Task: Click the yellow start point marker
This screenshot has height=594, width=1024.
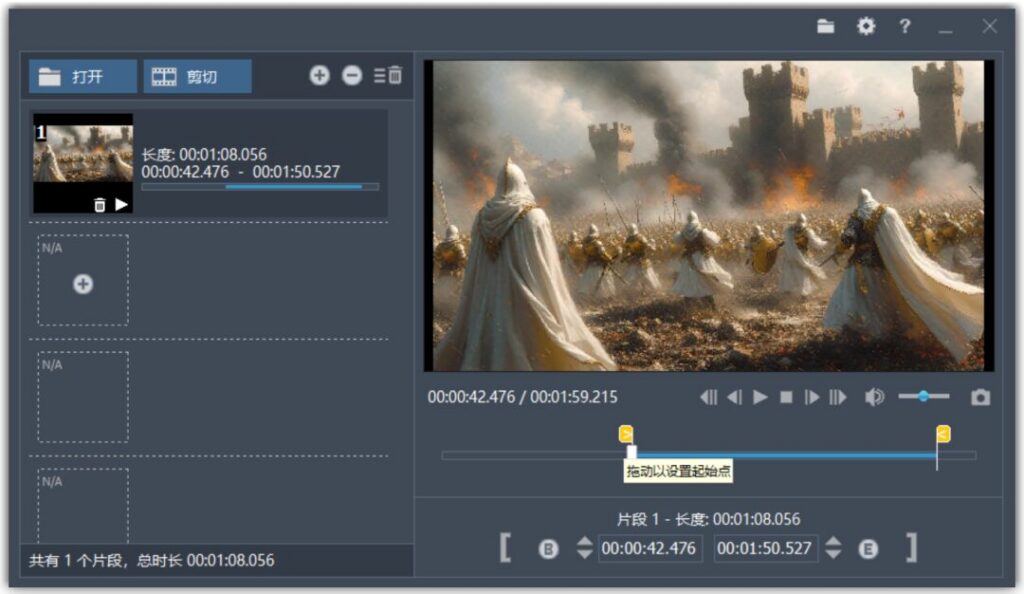Action: (x=626, y=434)
